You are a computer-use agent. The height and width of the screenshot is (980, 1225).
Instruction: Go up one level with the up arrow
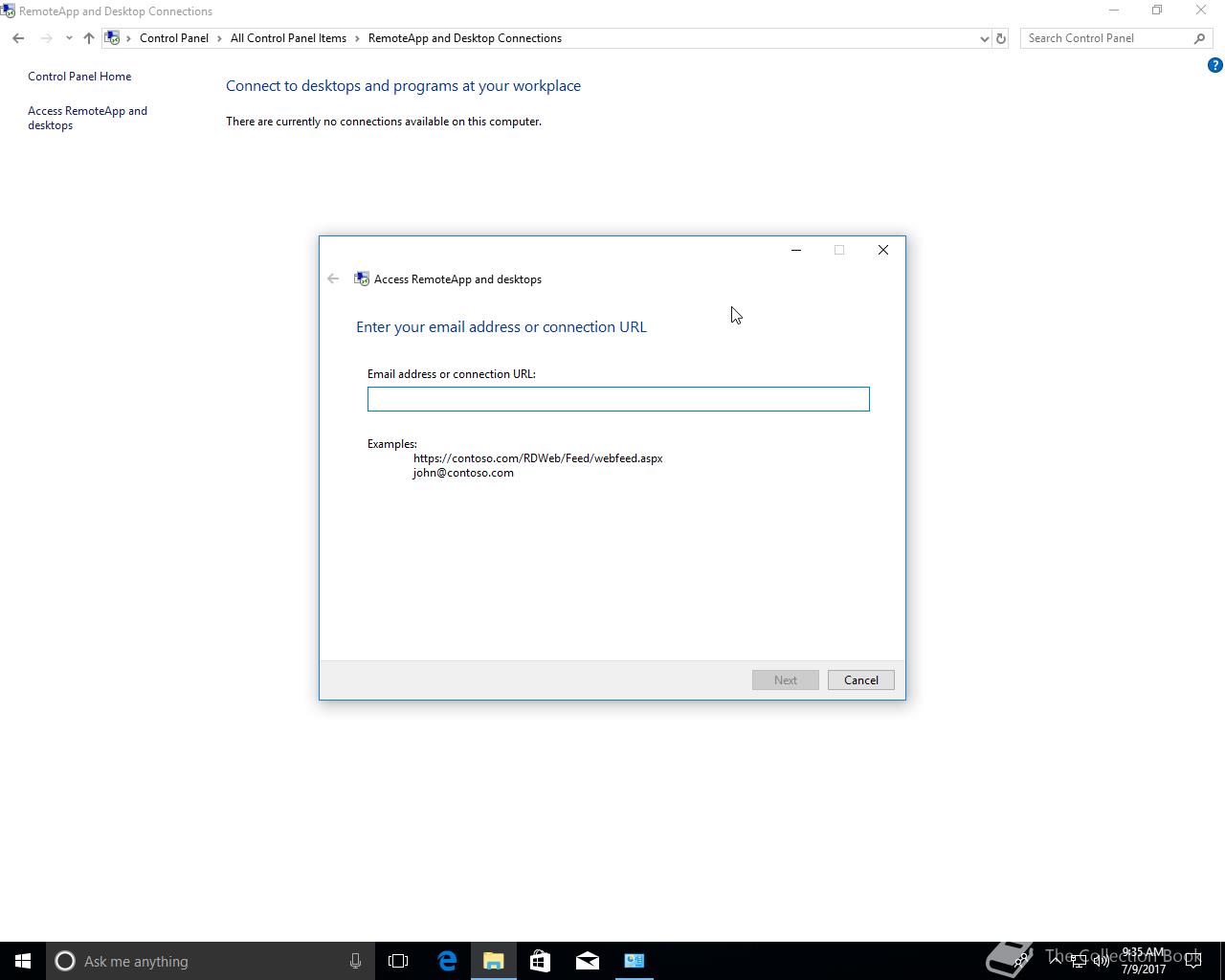pyautogui.click(x=89, y=38)
